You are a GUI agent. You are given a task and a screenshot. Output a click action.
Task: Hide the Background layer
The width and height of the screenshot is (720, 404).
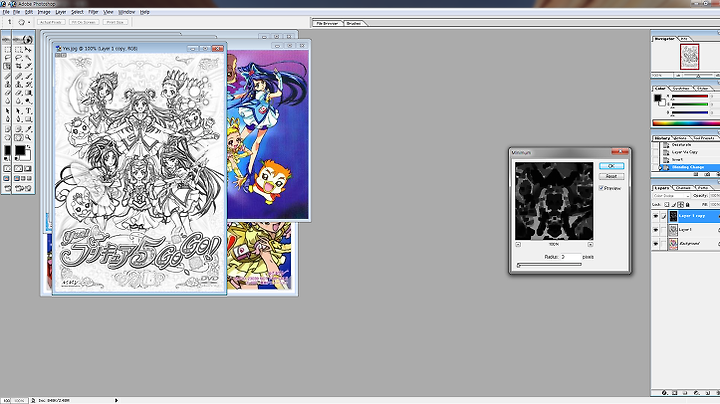click(656, 243)
